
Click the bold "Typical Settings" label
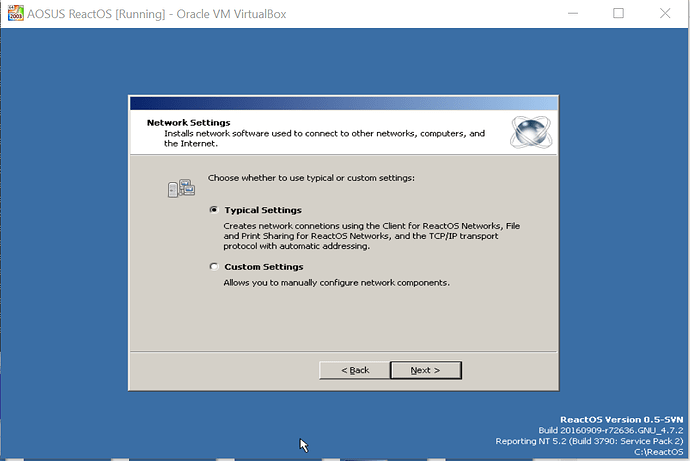tap(263, 210)
